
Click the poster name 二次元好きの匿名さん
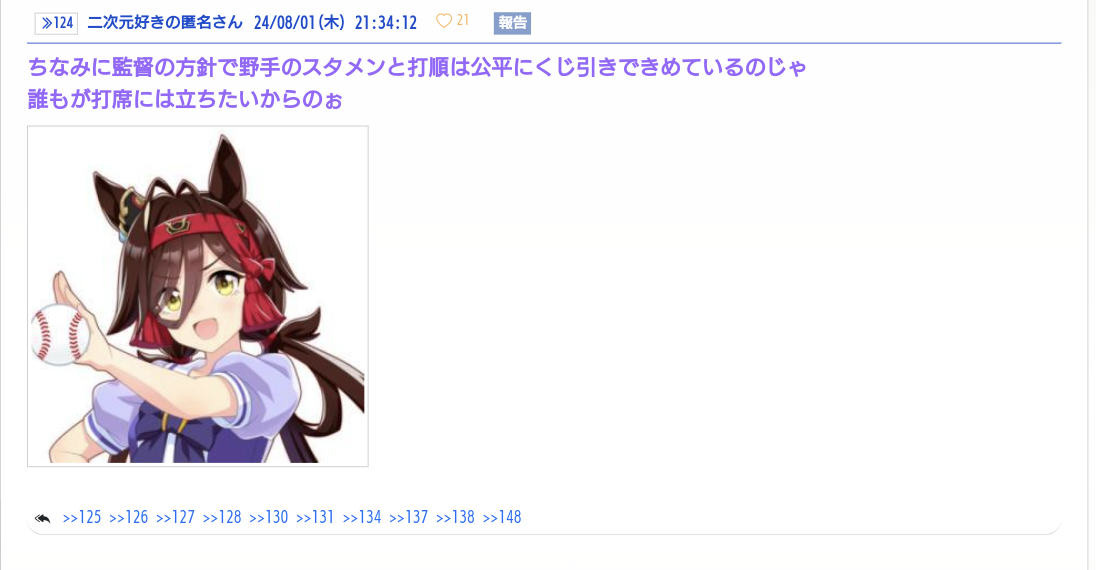[165, 22]
